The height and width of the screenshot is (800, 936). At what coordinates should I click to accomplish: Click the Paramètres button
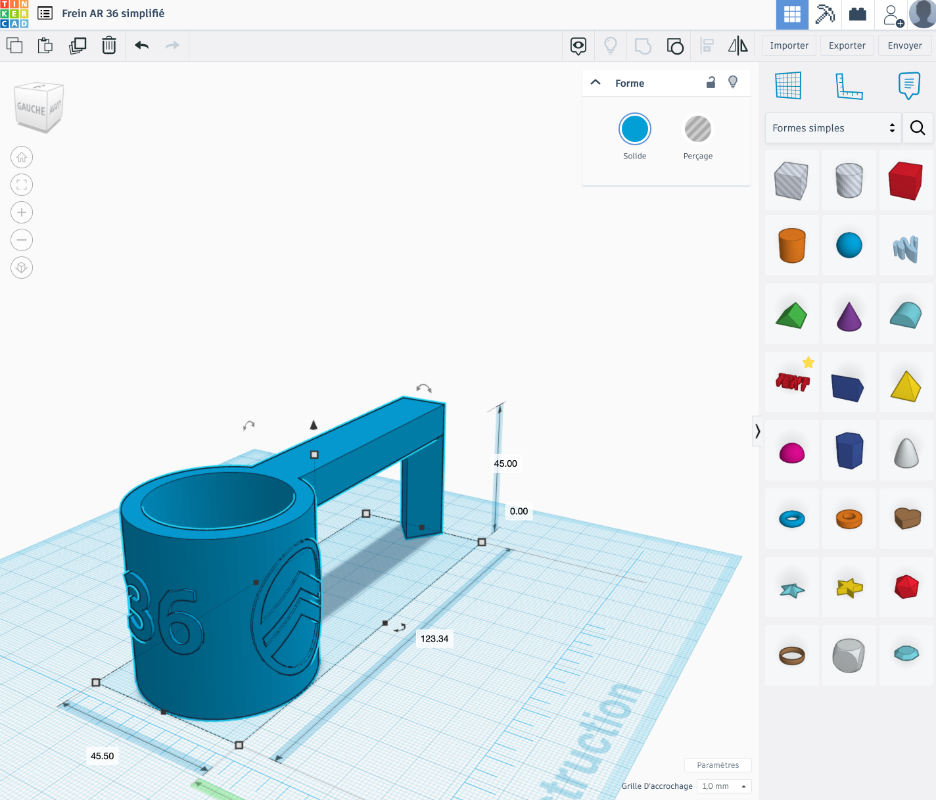(x=717, y=765)
